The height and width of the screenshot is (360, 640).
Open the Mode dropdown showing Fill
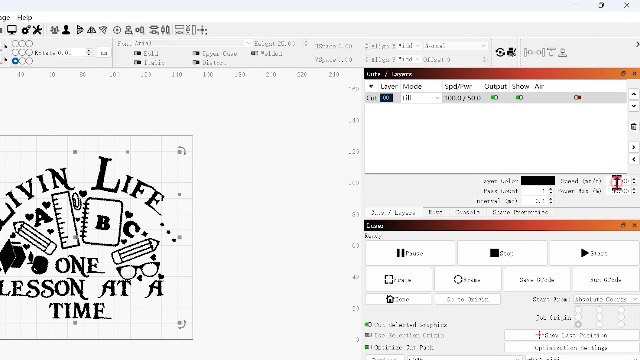click(x=421, y=98)
